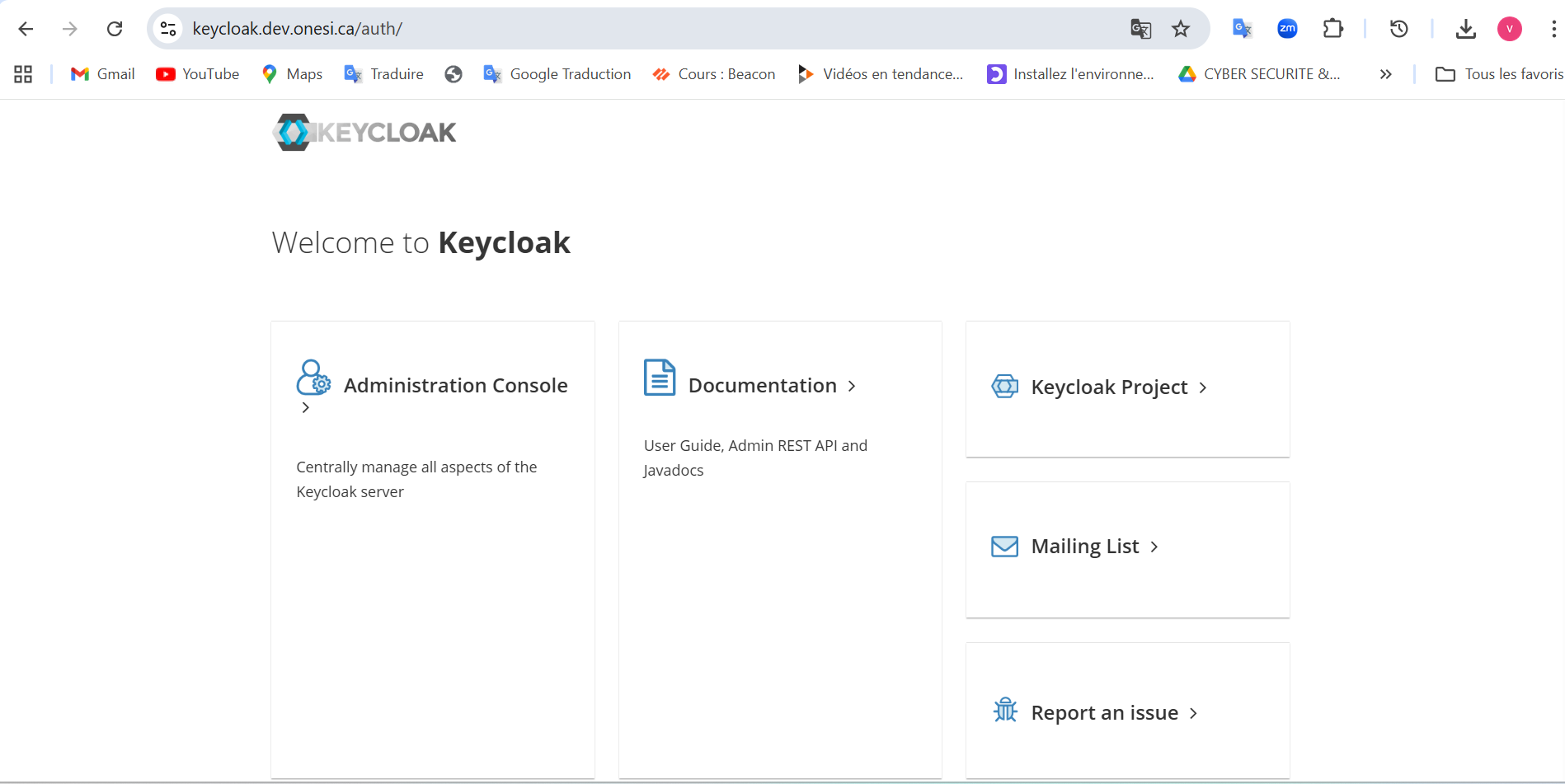Click the Keycloak logo in the header

coord(364,132)
